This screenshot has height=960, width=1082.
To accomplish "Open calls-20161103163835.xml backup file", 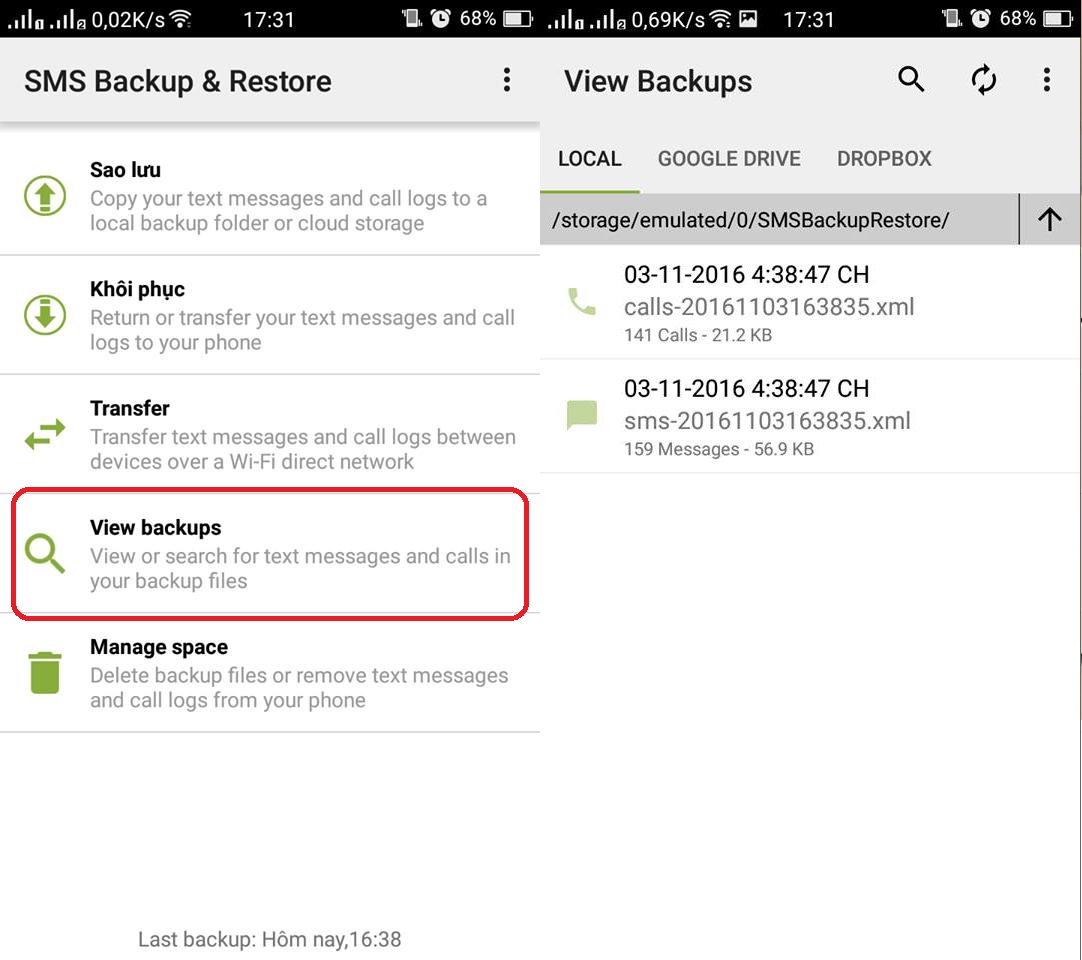I will (x=769, y=306).
